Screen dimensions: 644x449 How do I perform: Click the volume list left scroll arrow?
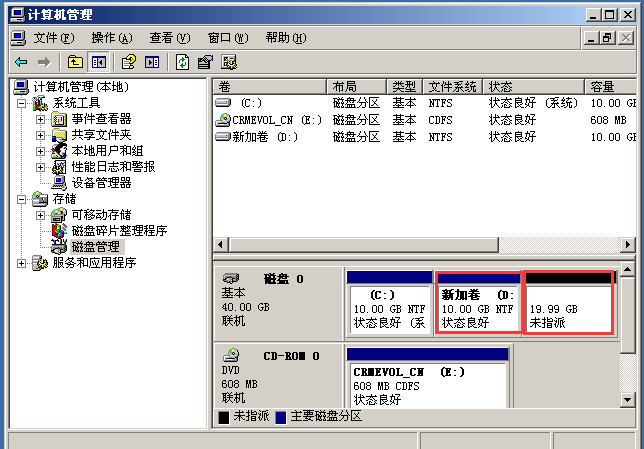pyautogui.click(x=221, y=245)
